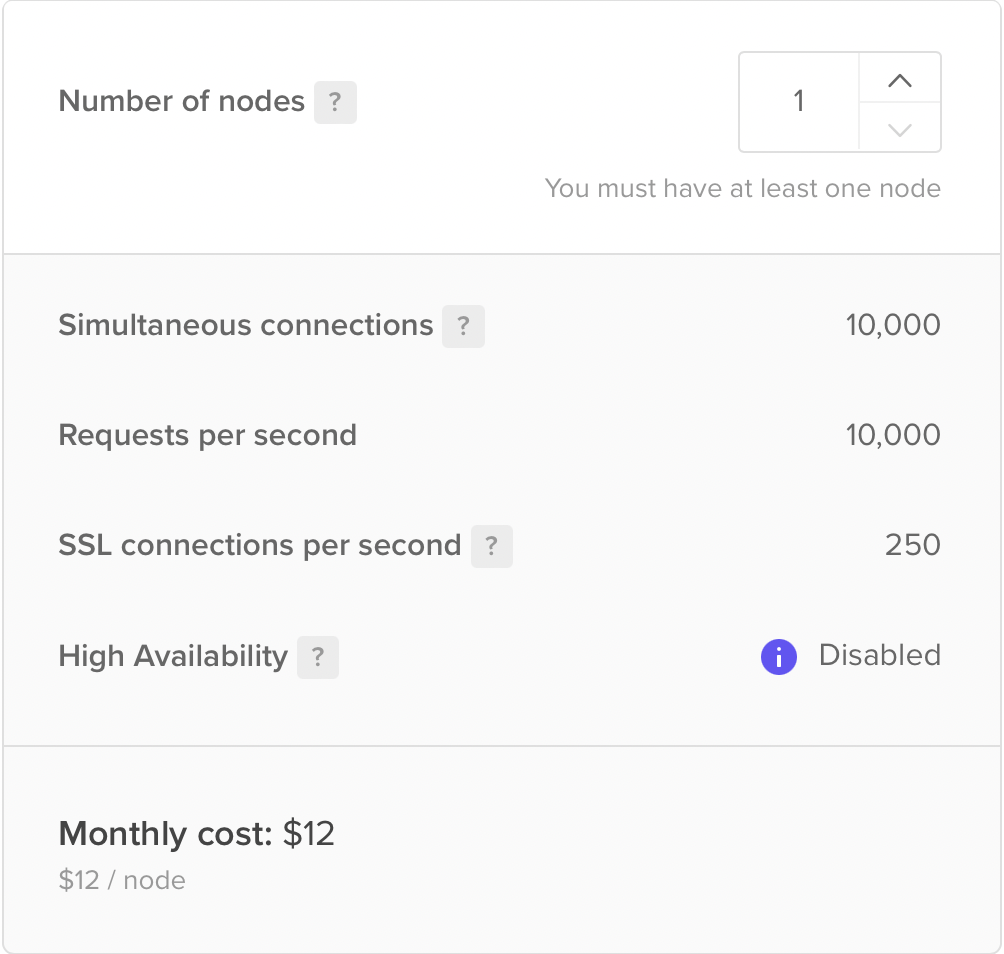1004x954 pixels.
Task: Click the "Disabled" High Availability status
Action: coord(879,656)
